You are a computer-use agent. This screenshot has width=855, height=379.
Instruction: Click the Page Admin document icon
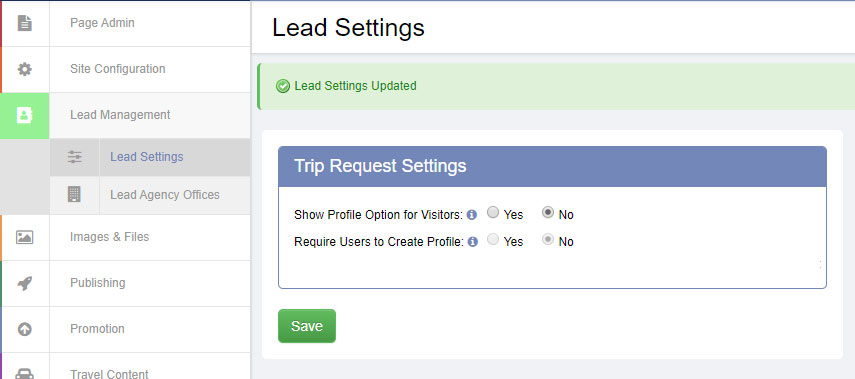(x=25, y=23)
